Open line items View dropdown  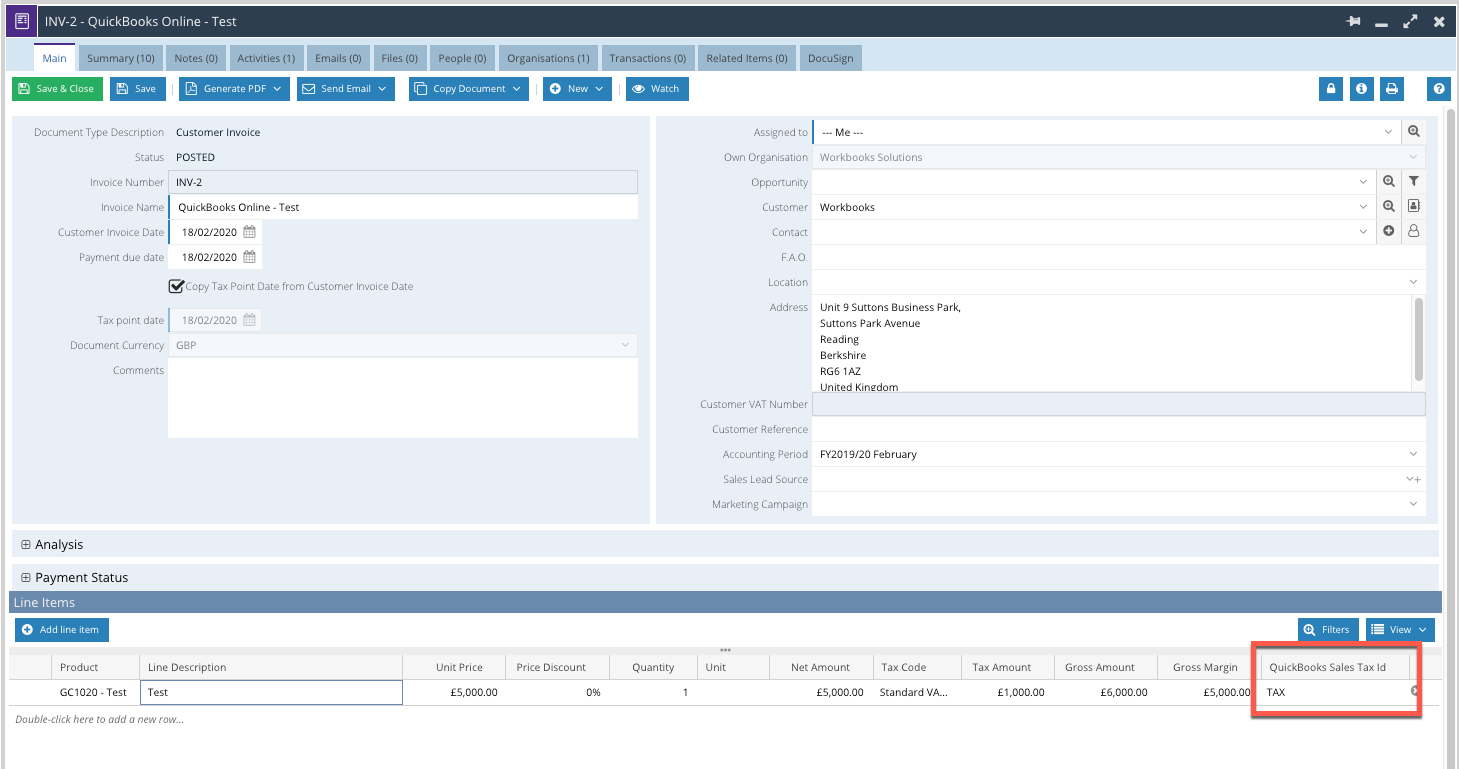(1400, 630)
